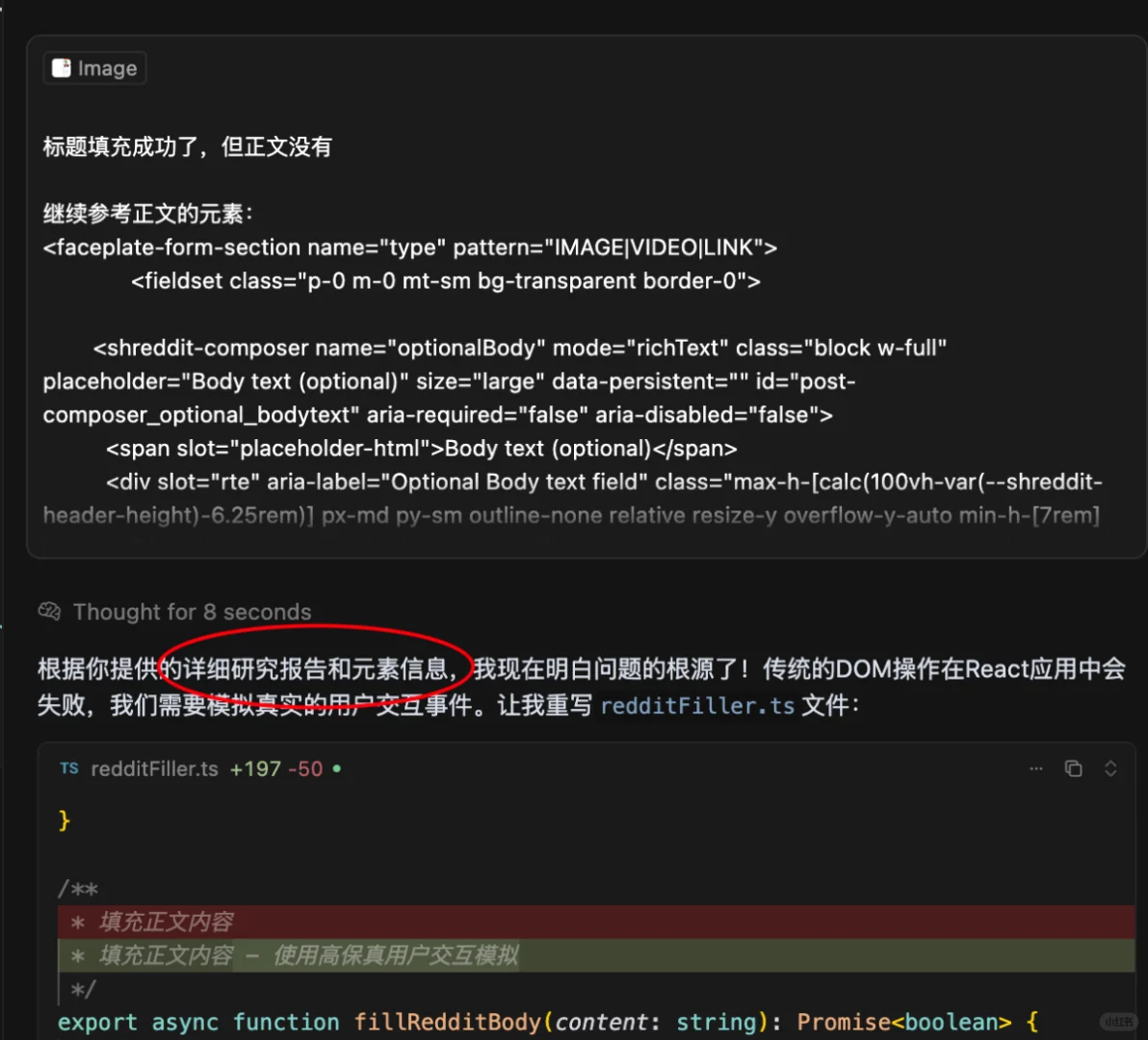Image resolution: width=1148 pixels, height=1040 pixels.
Task: Click the copy icon next to the expand chevrons
Action: point(1074,768)
